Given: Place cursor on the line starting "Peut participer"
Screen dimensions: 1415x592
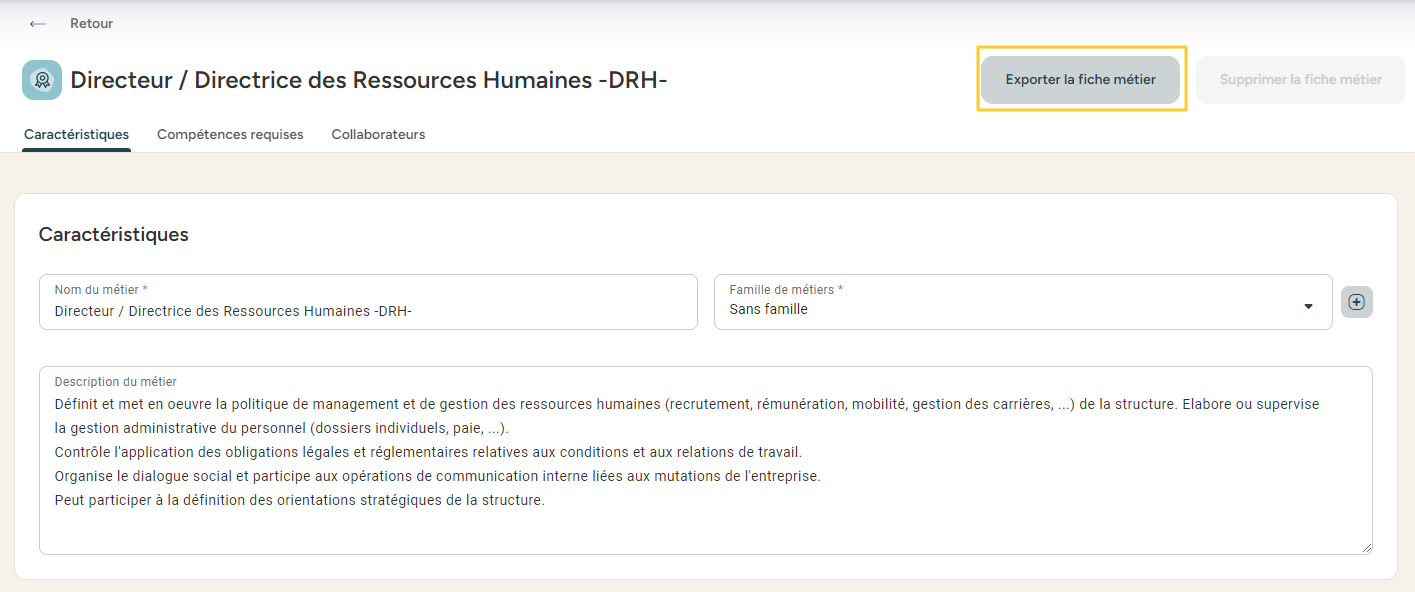Looking at the screenshot, I should (x=300, y=500).
